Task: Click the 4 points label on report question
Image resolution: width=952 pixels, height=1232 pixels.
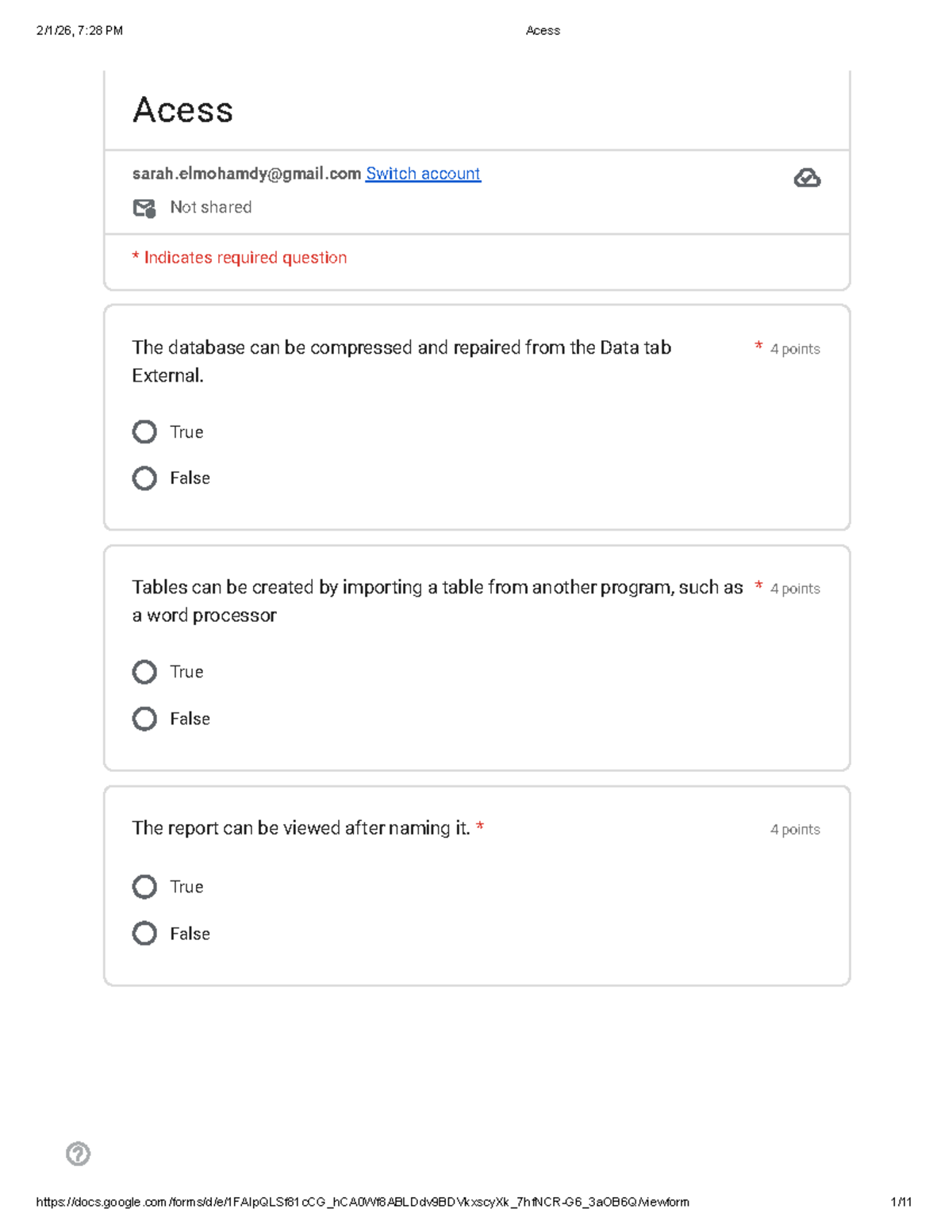Action: tap(795, 829)
